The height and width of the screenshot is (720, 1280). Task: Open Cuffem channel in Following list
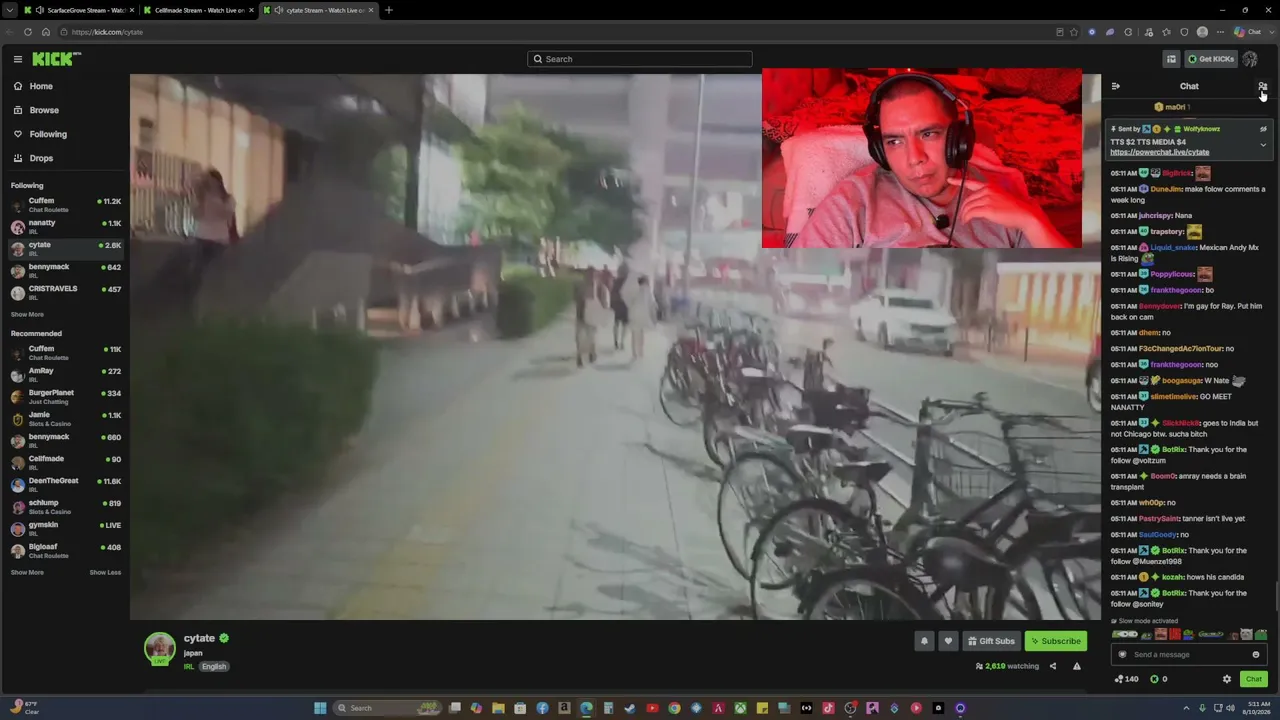click(x=66, y=205)
